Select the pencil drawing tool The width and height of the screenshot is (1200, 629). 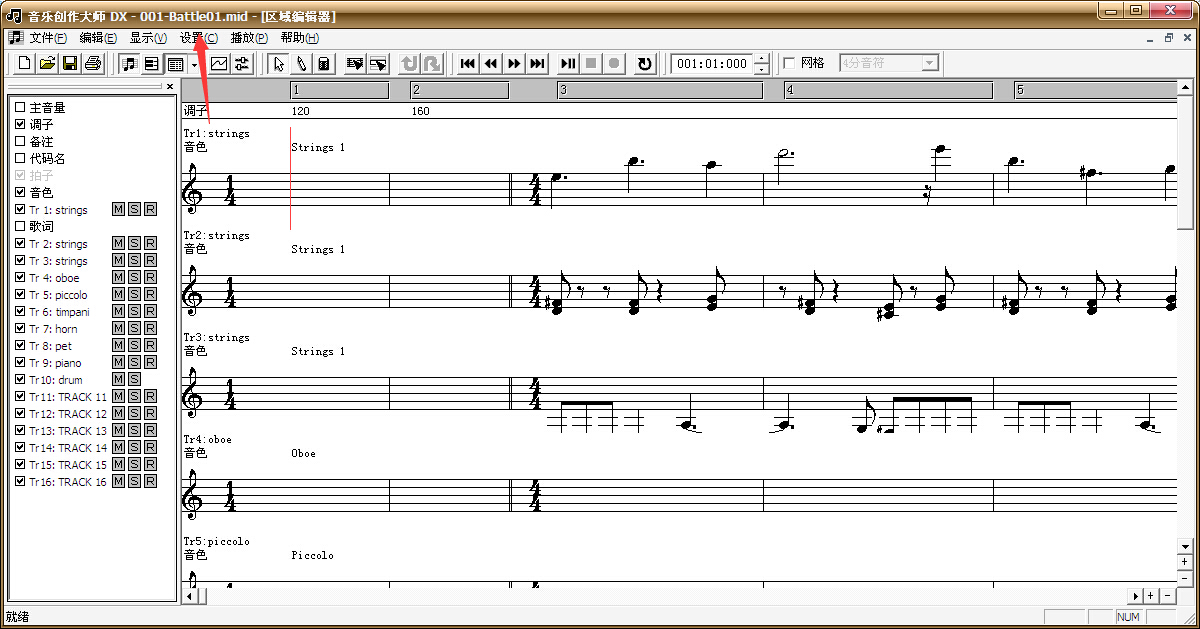[301, 64]
